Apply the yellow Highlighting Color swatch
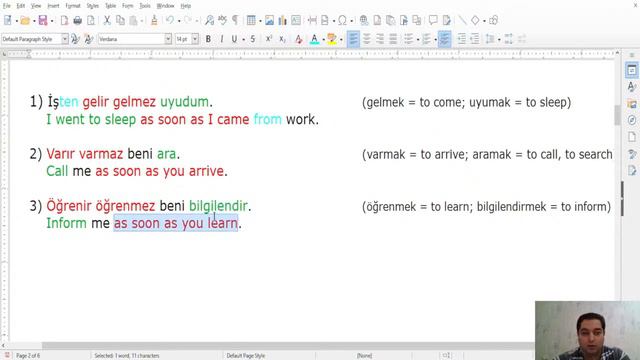 [332, 39]
